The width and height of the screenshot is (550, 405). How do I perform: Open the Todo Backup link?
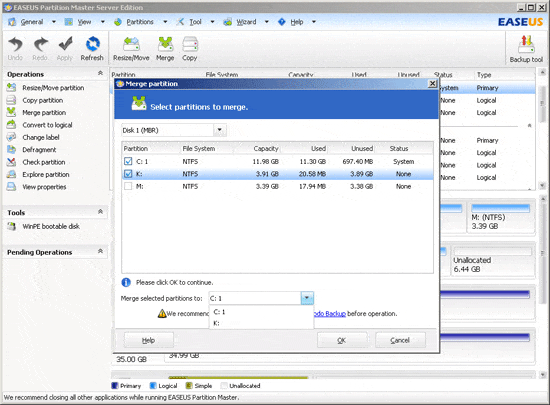(330, 313)
